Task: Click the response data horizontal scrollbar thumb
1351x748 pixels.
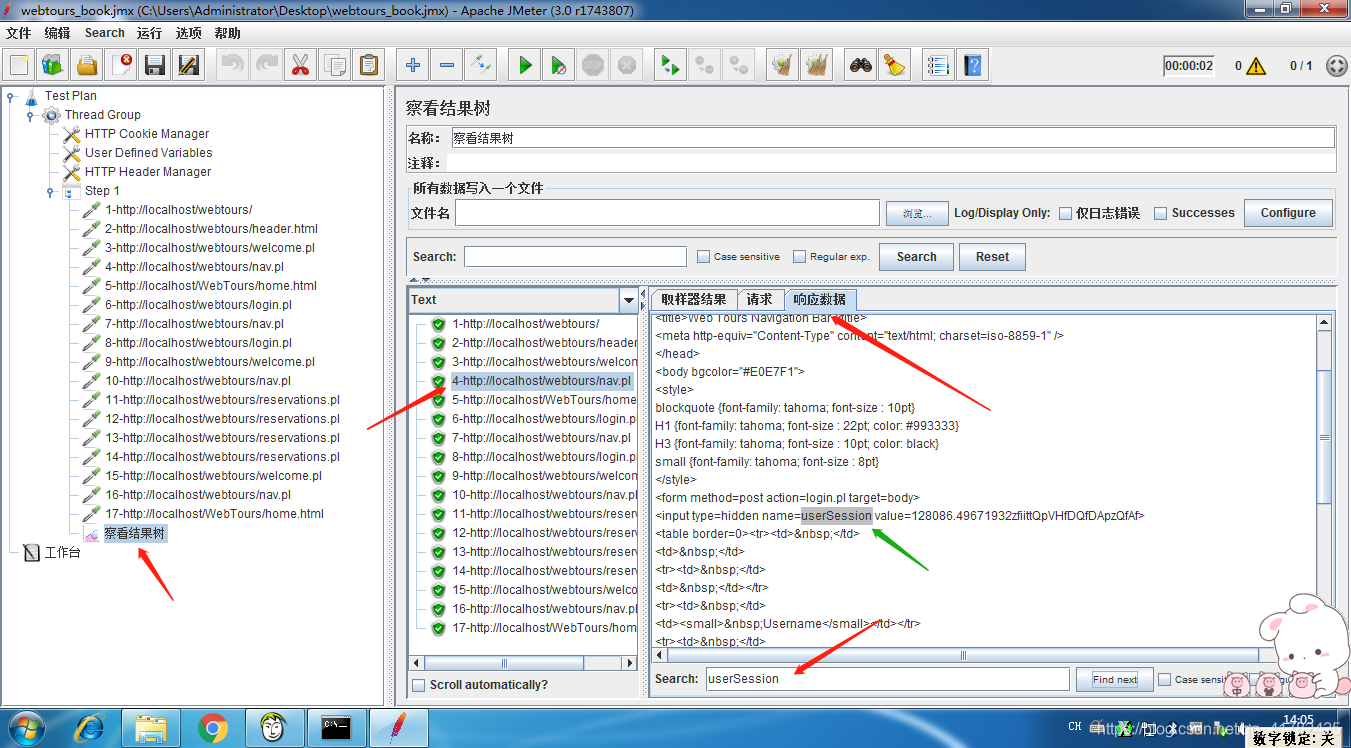Action: (x=963, y=656)
